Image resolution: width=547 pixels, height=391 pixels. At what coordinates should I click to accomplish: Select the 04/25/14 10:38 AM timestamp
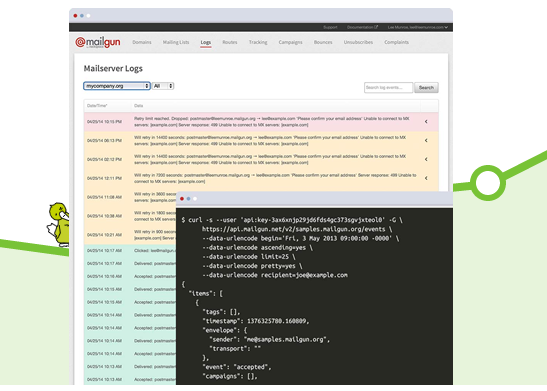[104, 216]
